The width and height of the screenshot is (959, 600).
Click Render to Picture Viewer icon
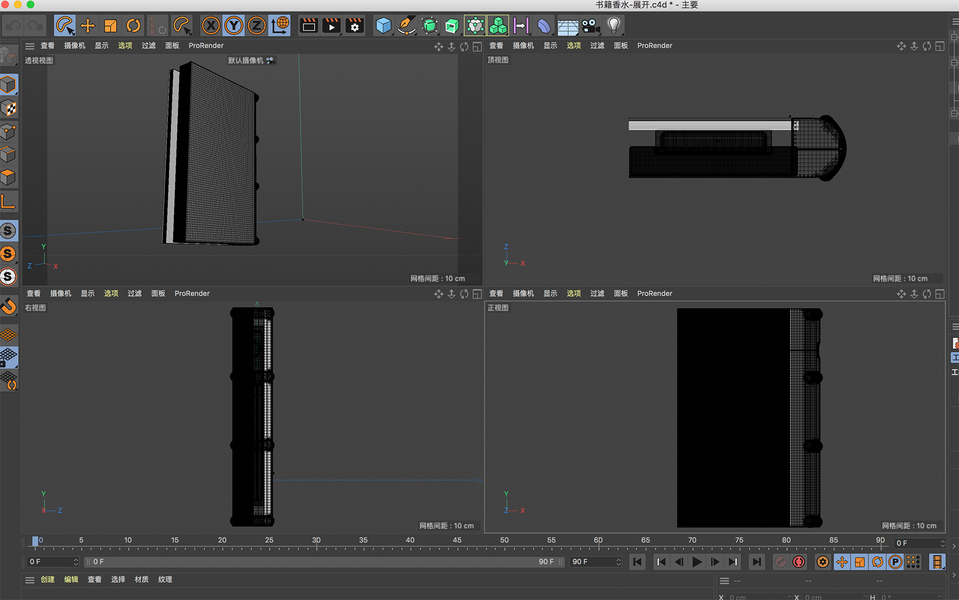[331, 26]
